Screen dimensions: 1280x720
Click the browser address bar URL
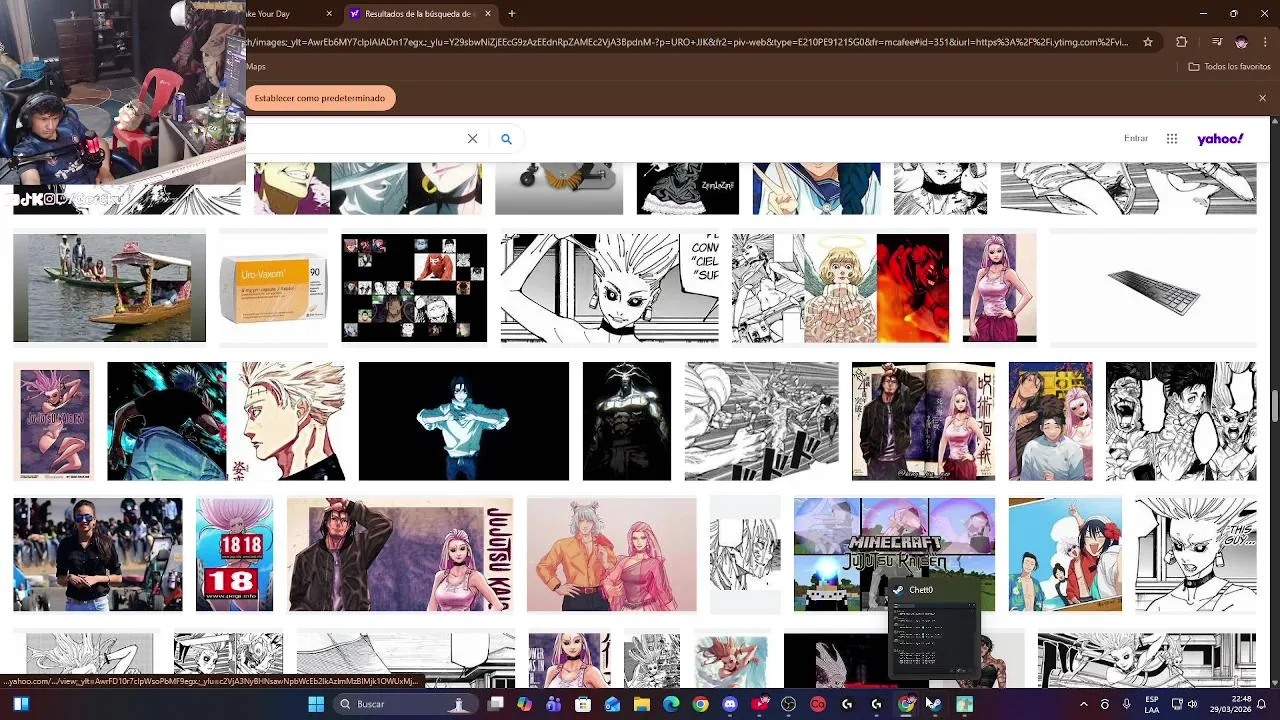tap(688, 42)
